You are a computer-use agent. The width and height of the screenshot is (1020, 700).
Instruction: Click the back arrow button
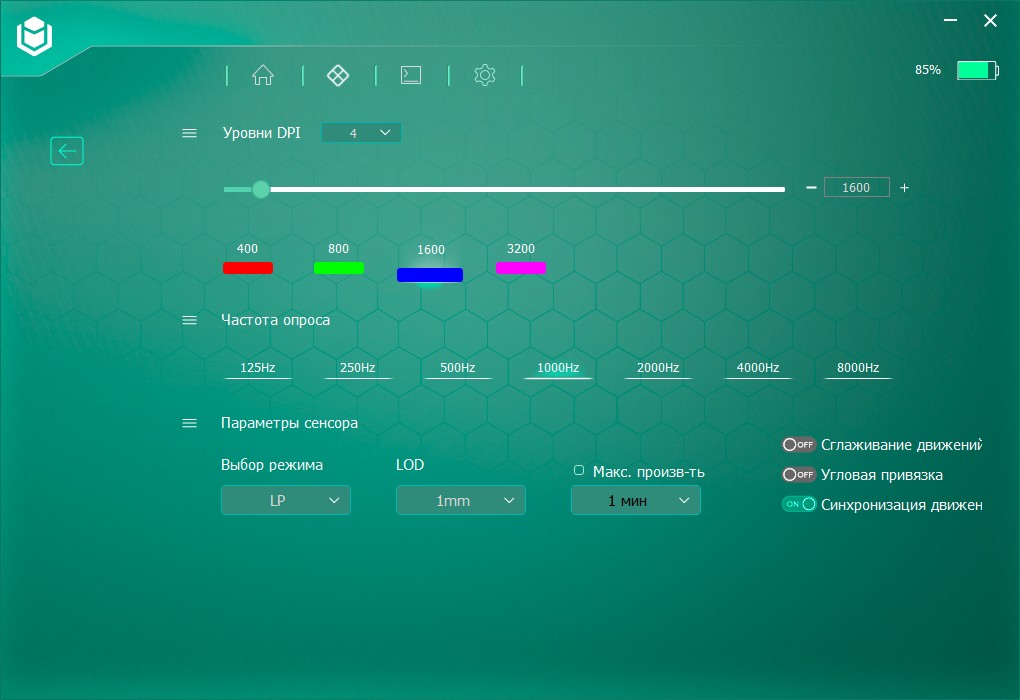(x=67, y=151)
